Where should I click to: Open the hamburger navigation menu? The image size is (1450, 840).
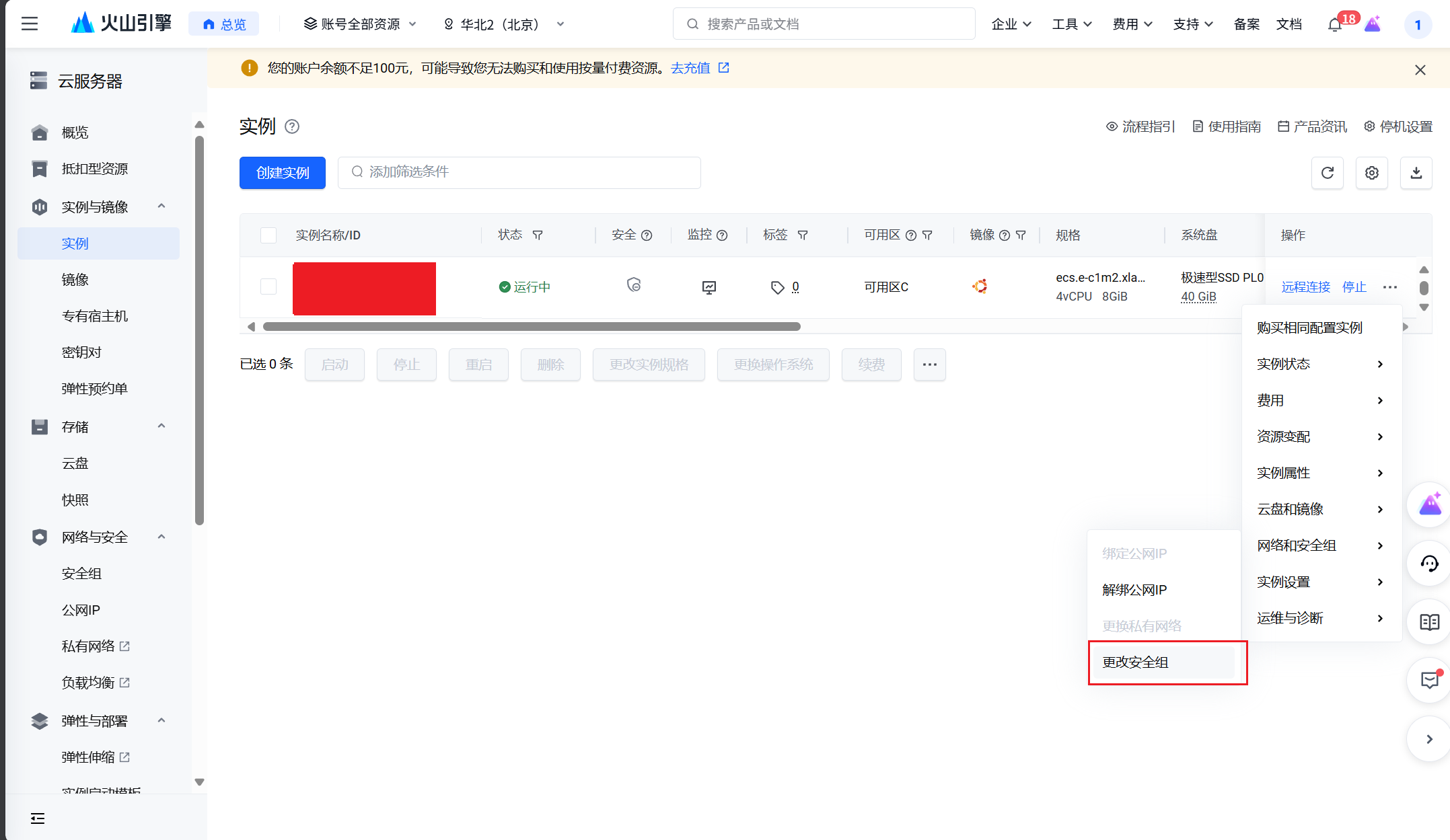pyautogui.click(x=30, y=24)
